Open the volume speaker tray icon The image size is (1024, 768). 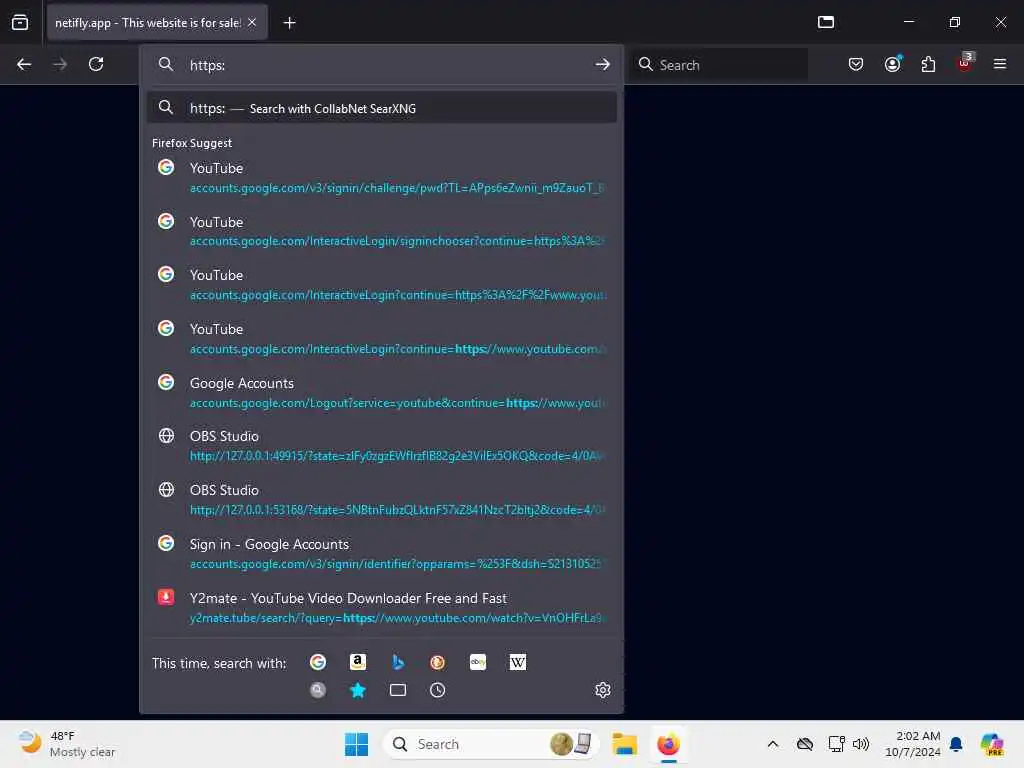click(861, 744)
